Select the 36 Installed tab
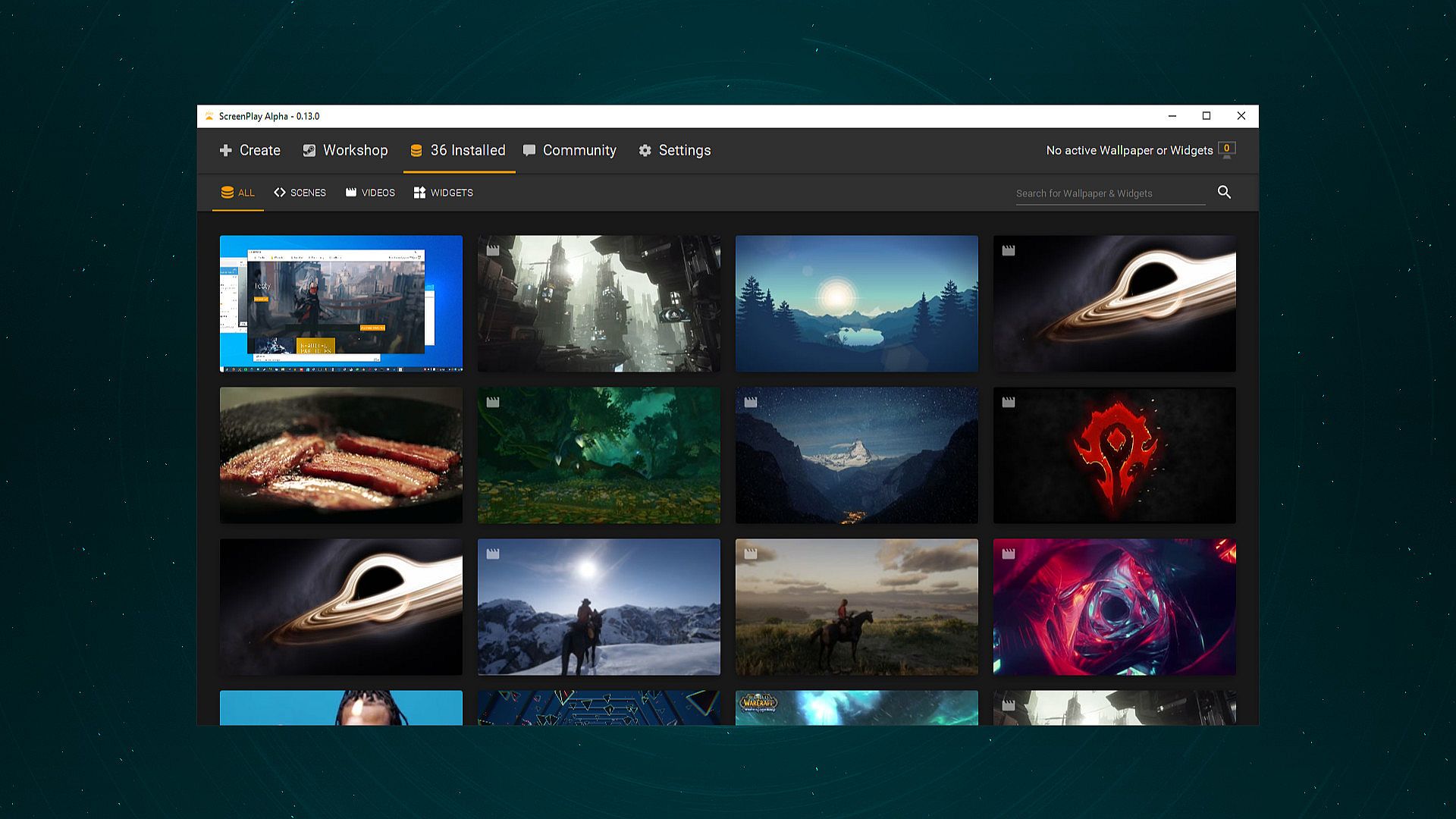This screenshot has width=1456, height=819. [x=458, y=150]
